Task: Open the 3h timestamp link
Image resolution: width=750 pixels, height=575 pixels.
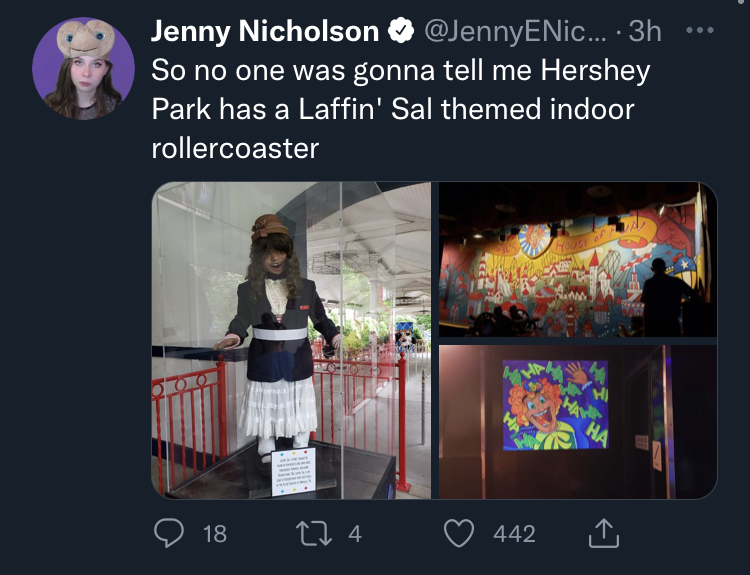Action: coord(645,31)
